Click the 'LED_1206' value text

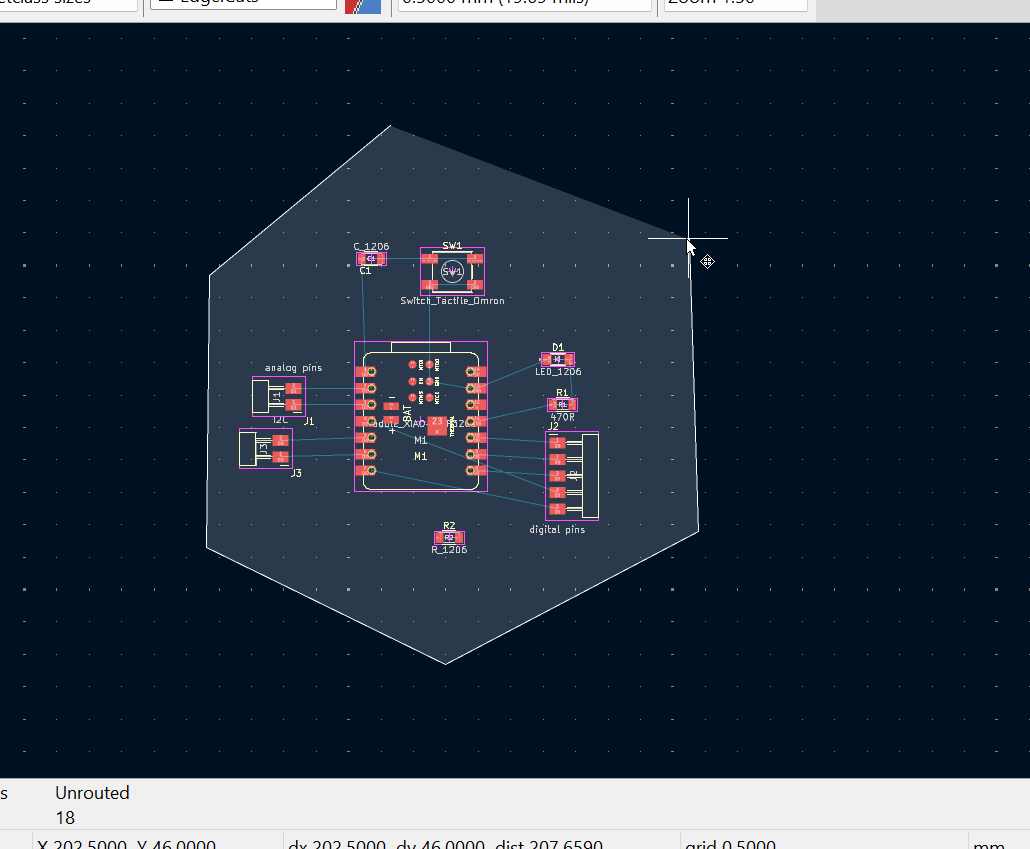click(558, 372)
